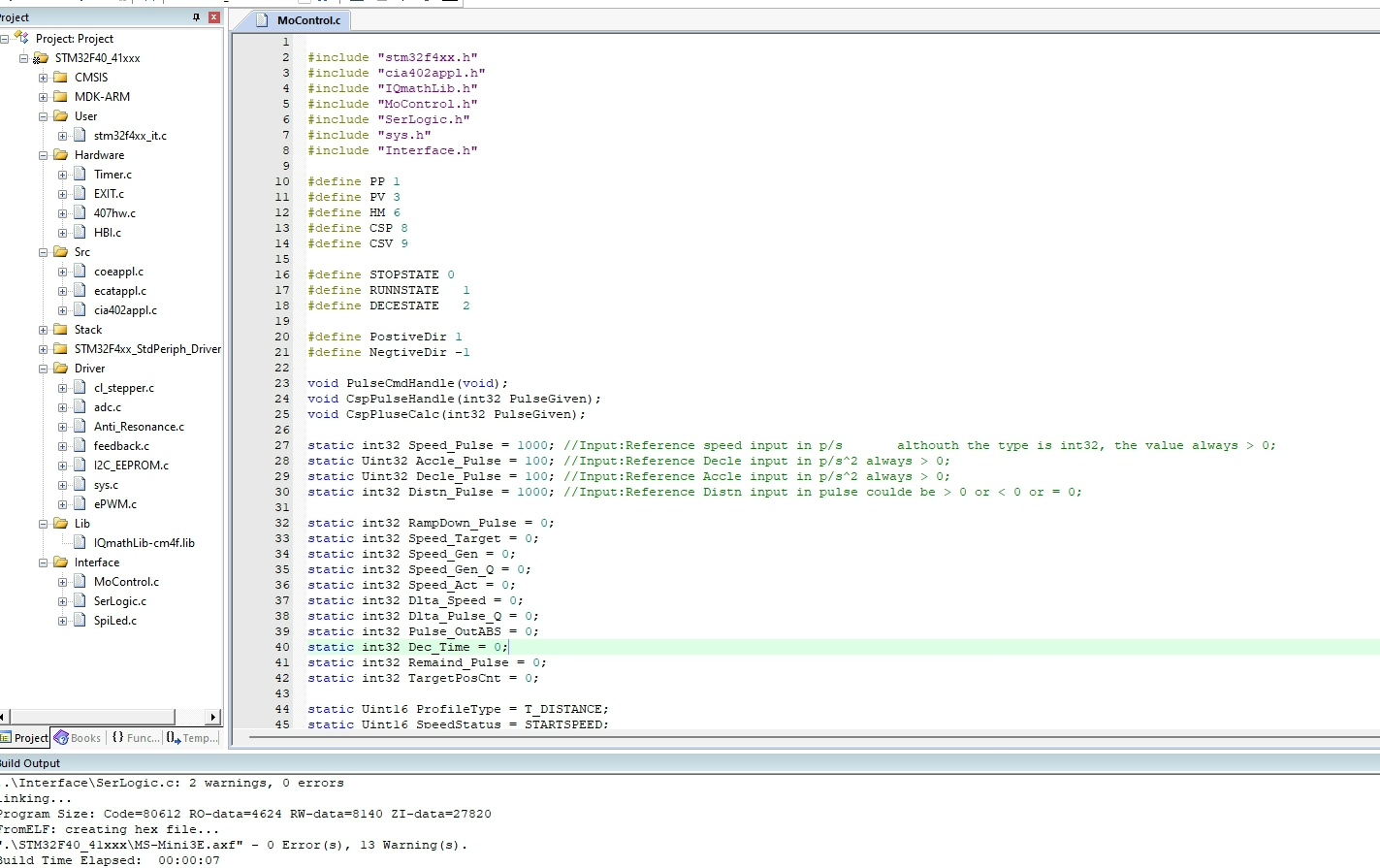This screenshot has width=1380, height=868.
Task: Click the STM32F40_41xxx target icon
Action: pos(41,58)
